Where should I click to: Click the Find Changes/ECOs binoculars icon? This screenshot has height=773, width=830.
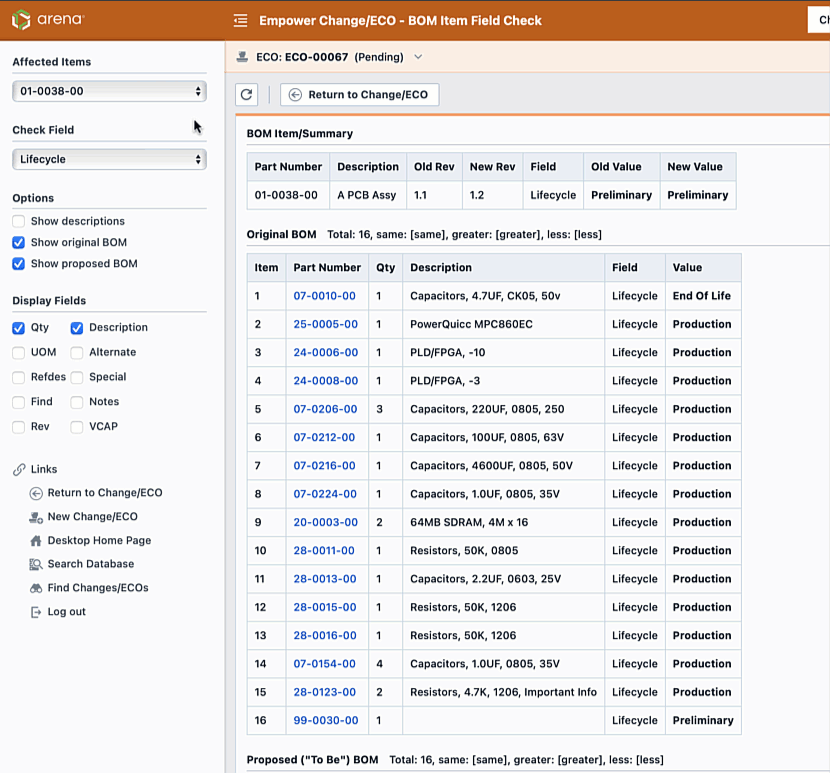(x=36, y=589)
